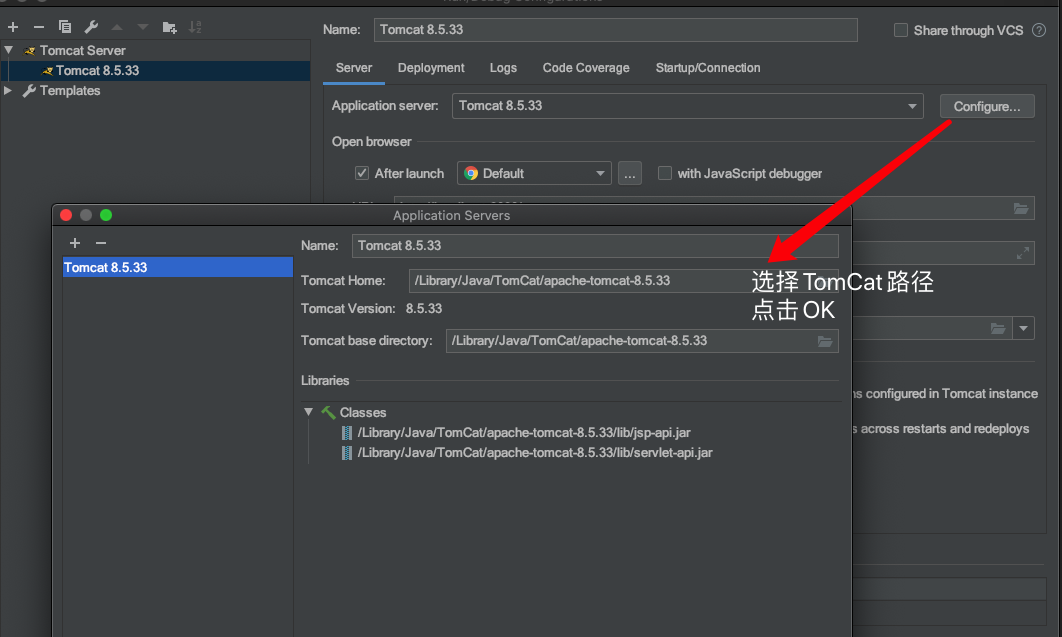Sort configurations alphabetically icon
1062x637 pixels.
coord(195,27)
